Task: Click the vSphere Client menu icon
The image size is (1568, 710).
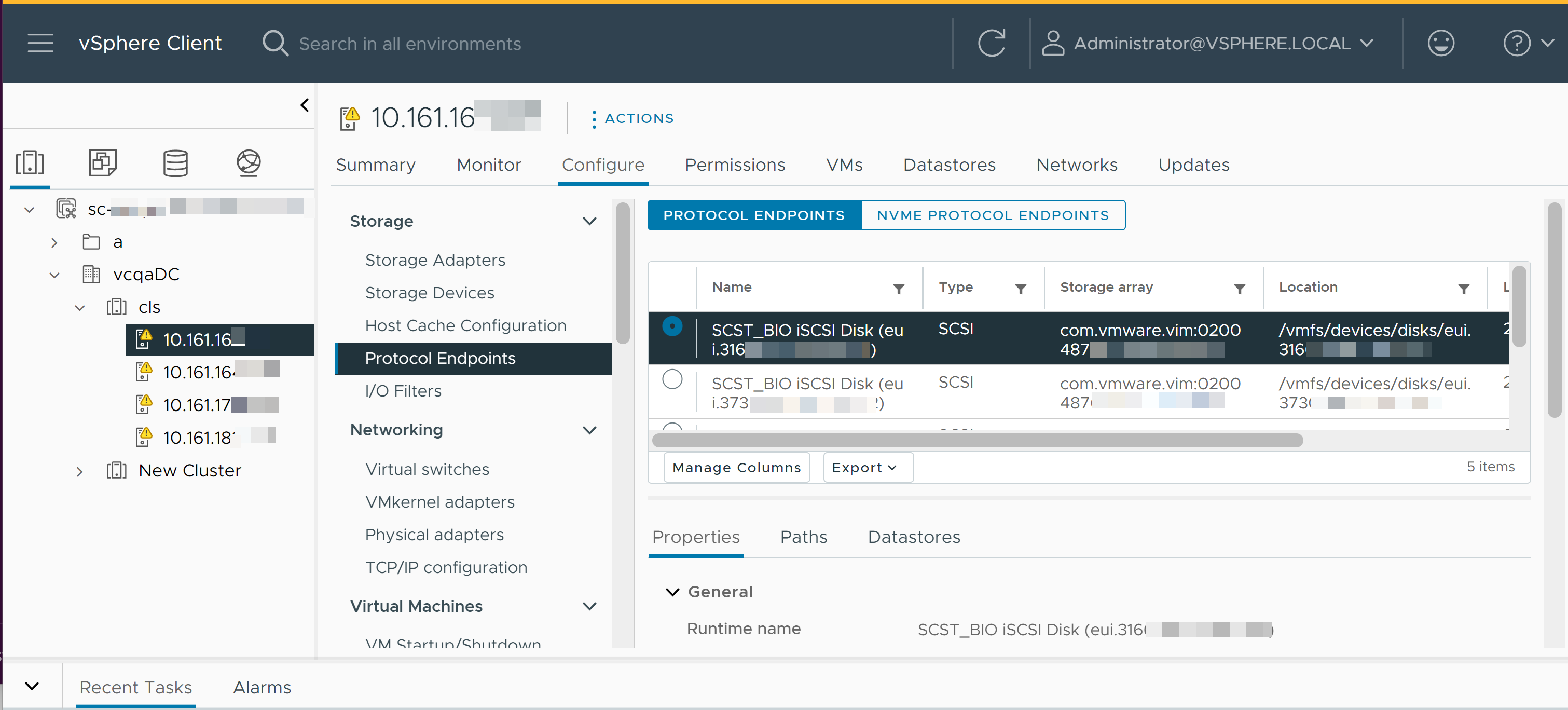Action: pyautogui.click(x=40, y=43)
